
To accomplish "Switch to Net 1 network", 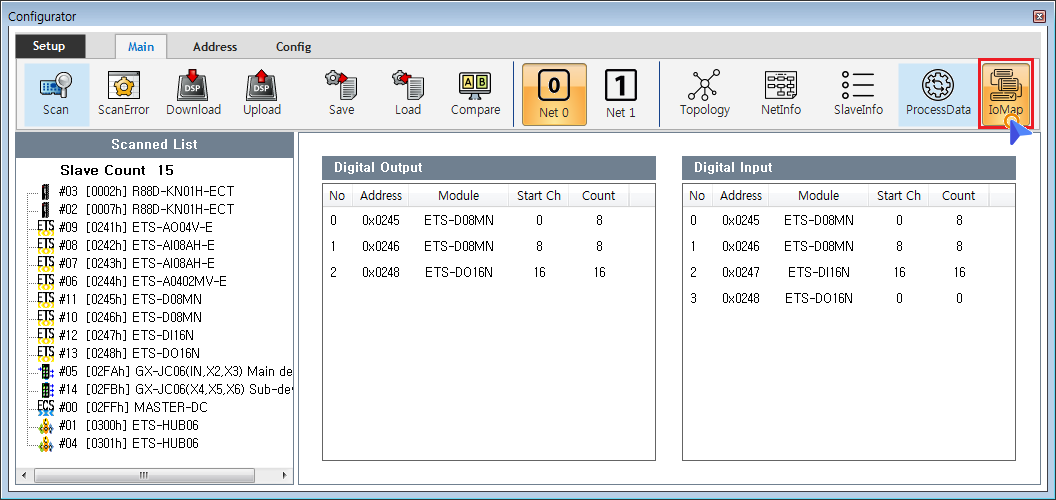I will (x=621, y=95).
